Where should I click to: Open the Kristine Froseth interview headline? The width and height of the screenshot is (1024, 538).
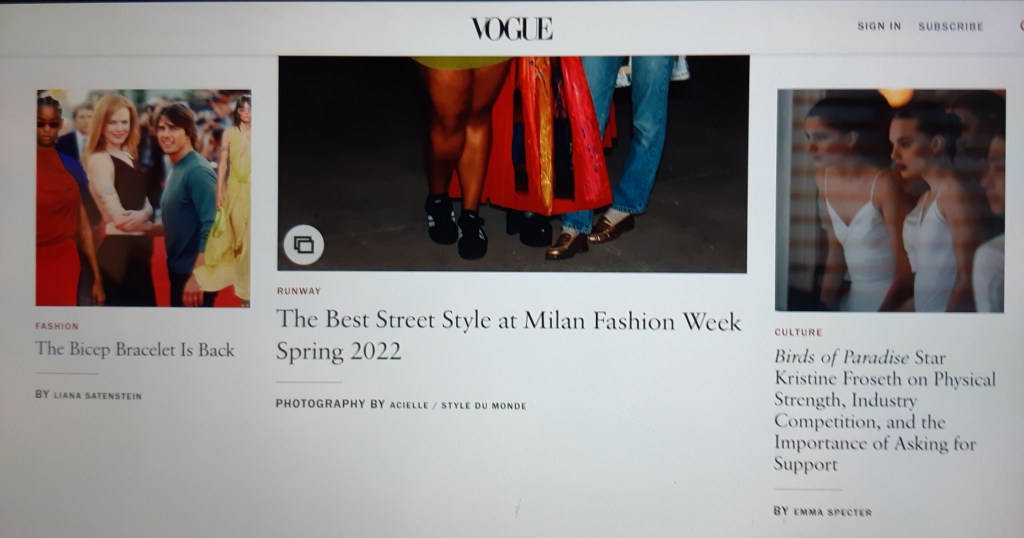point(884,411)
